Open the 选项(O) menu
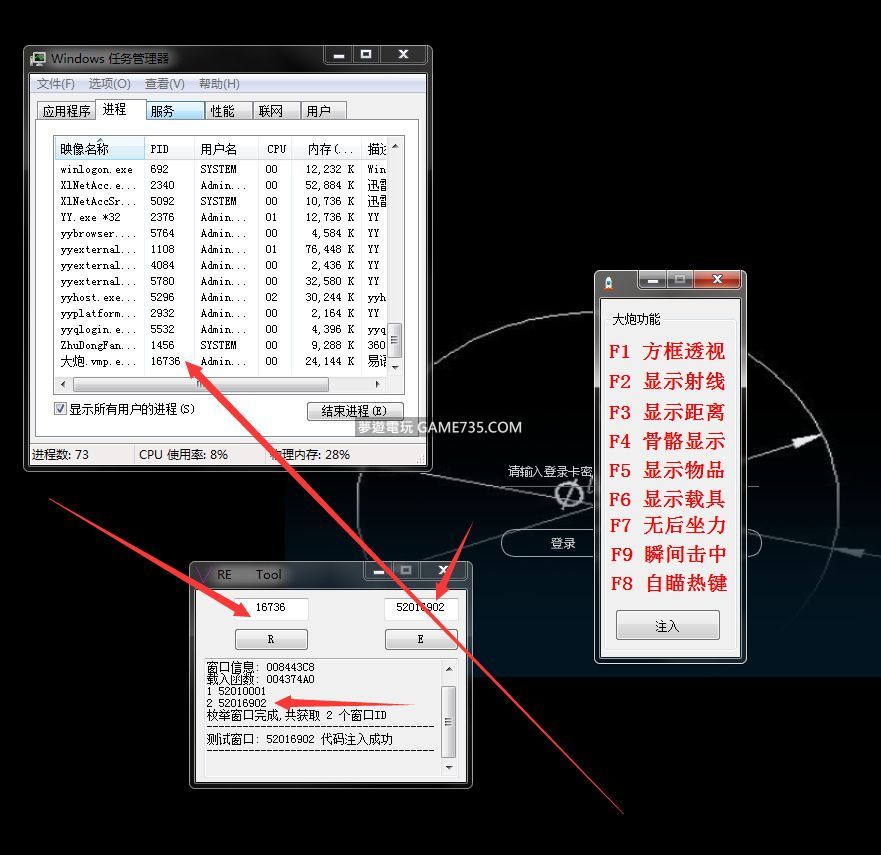This screenshot has width=881, height=855. [109, 84]
